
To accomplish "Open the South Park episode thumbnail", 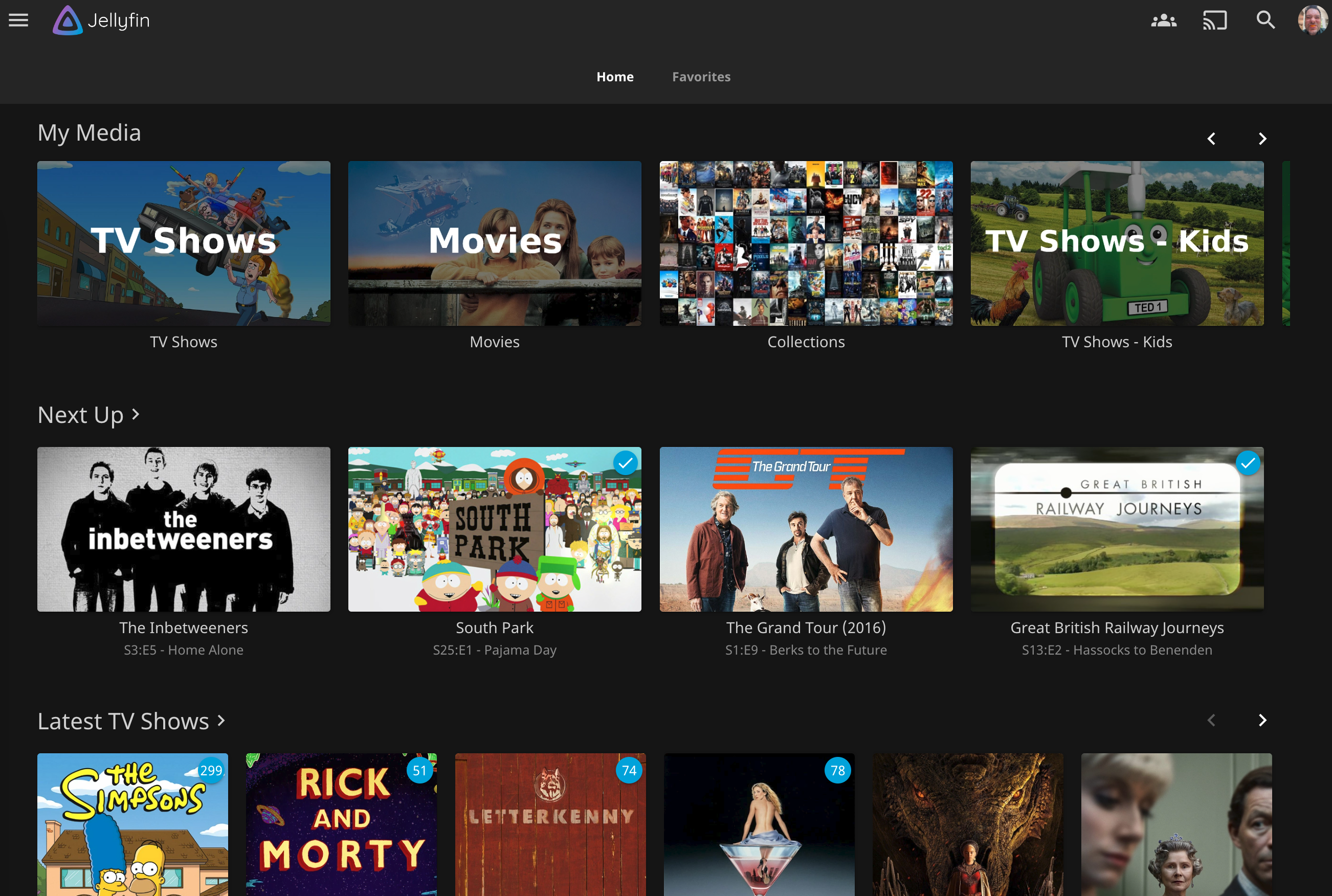I will 494,529.
